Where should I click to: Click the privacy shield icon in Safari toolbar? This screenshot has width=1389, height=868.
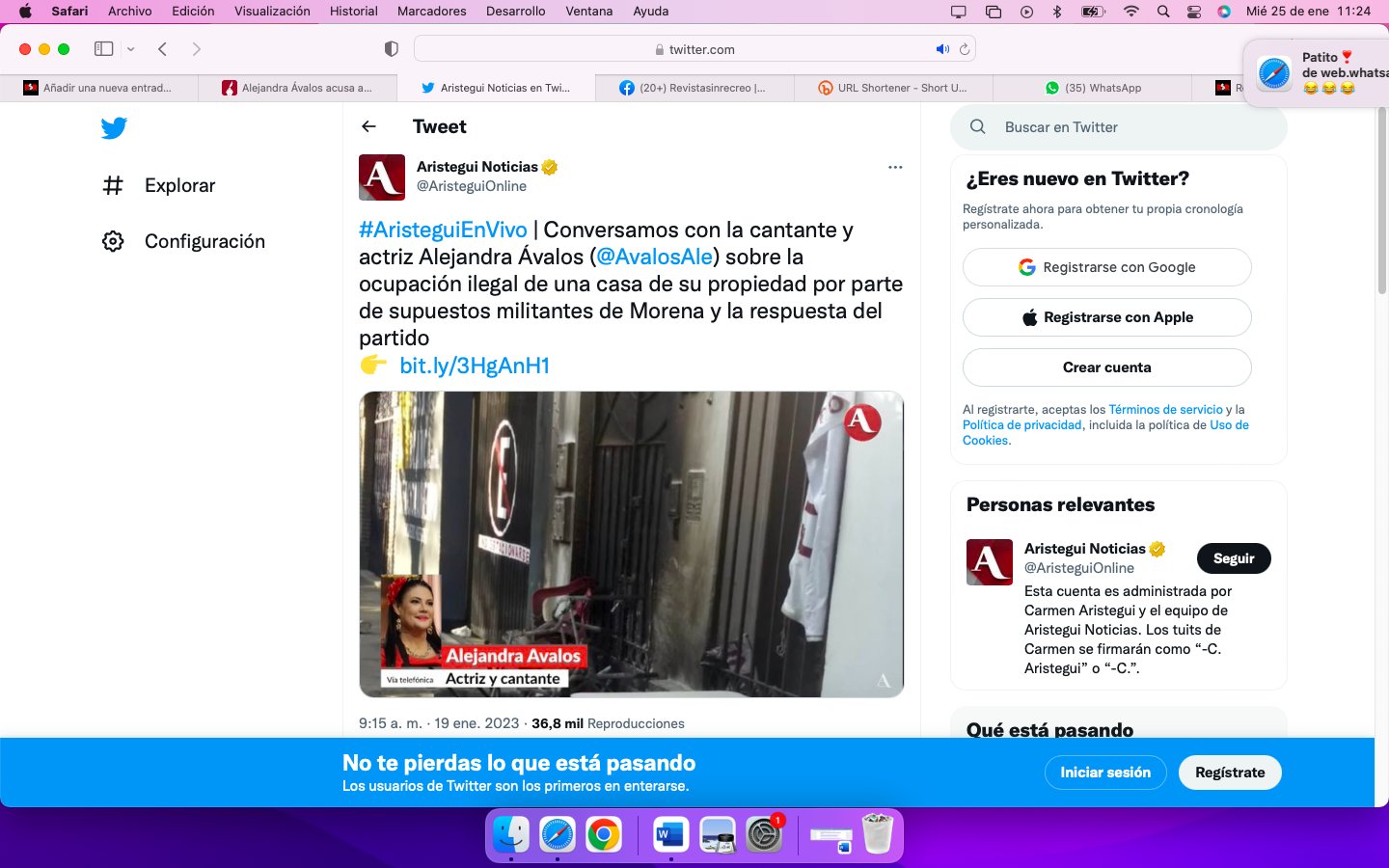[391, 49]
